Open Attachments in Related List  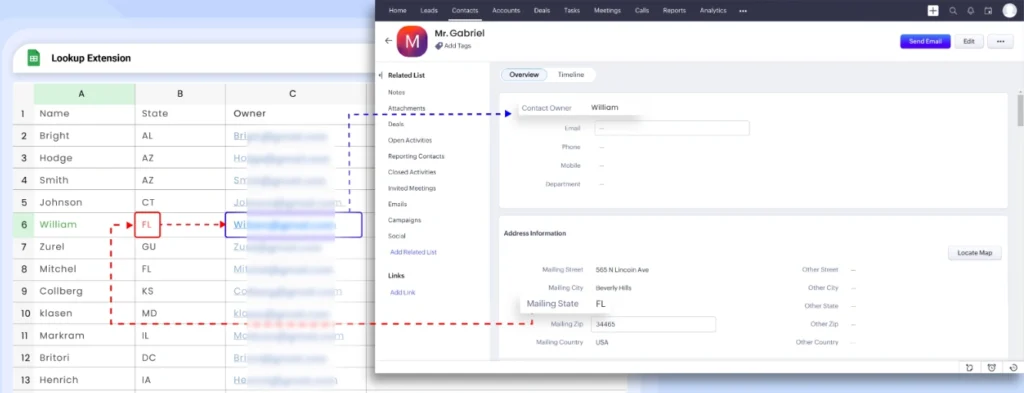(x=407, y=108)
